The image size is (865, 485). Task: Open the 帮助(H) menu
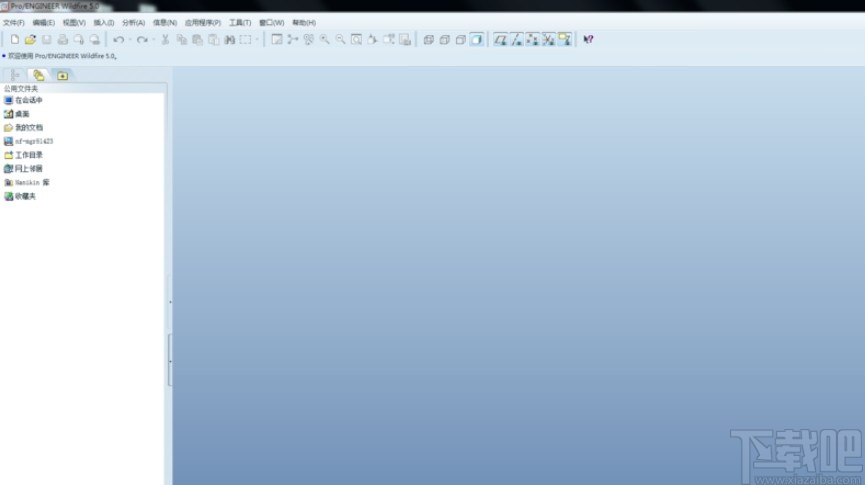pyautogui.click(x=304, y=23)
